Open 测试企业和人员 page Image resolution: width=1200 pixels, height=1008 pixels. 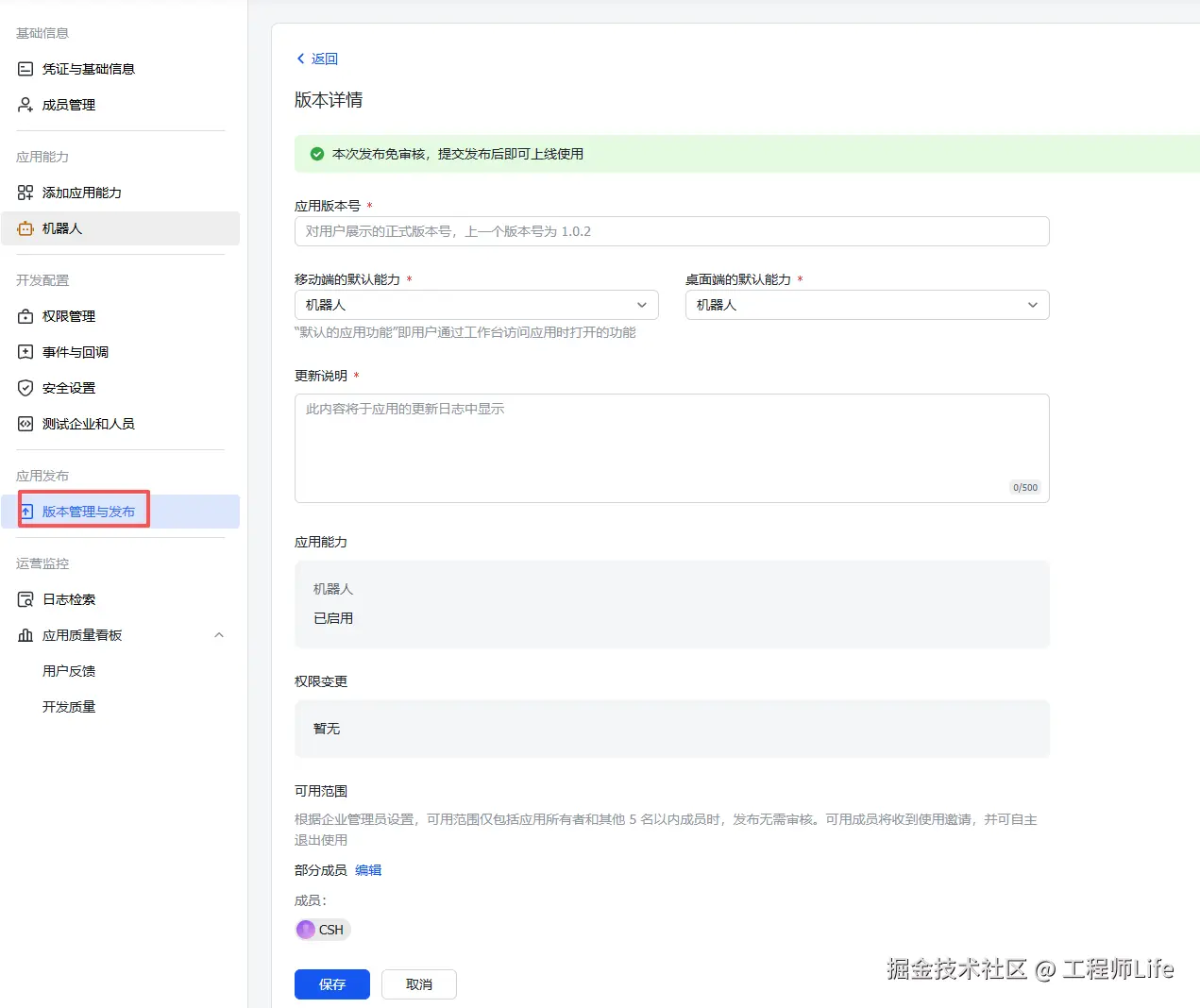[121, 424]
